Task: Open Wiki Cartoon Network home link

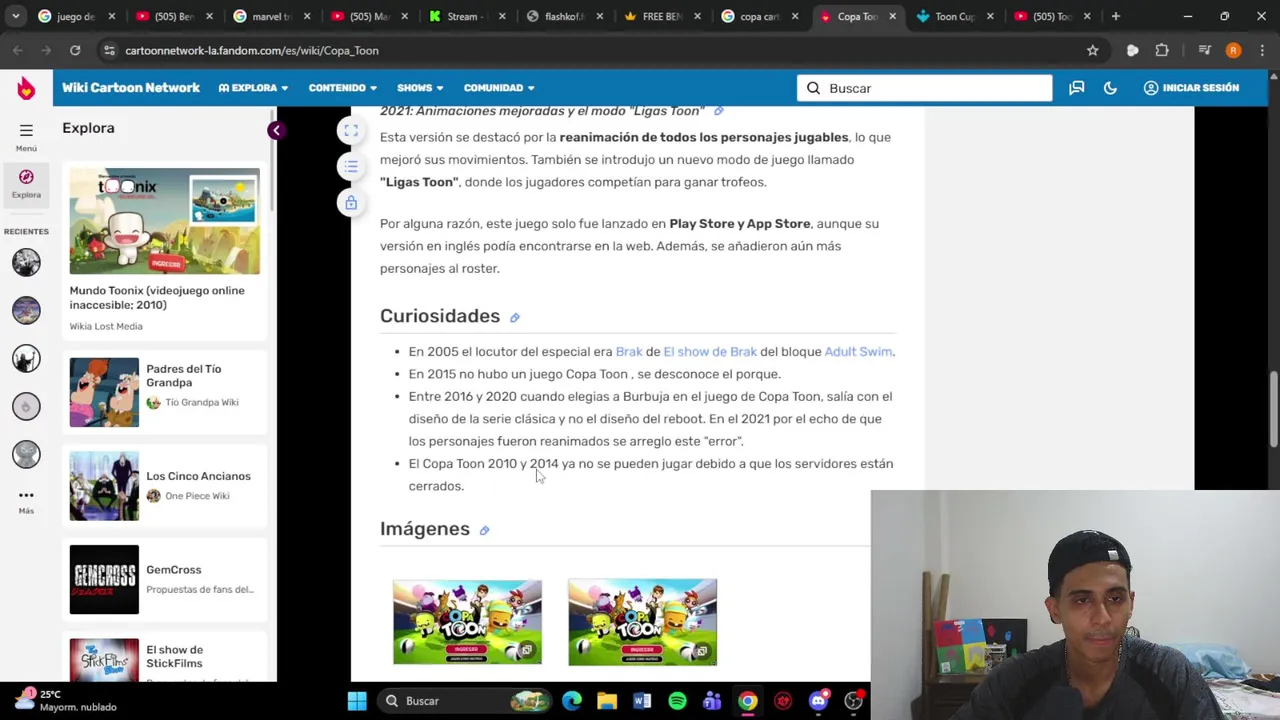Action: point(130,88)
